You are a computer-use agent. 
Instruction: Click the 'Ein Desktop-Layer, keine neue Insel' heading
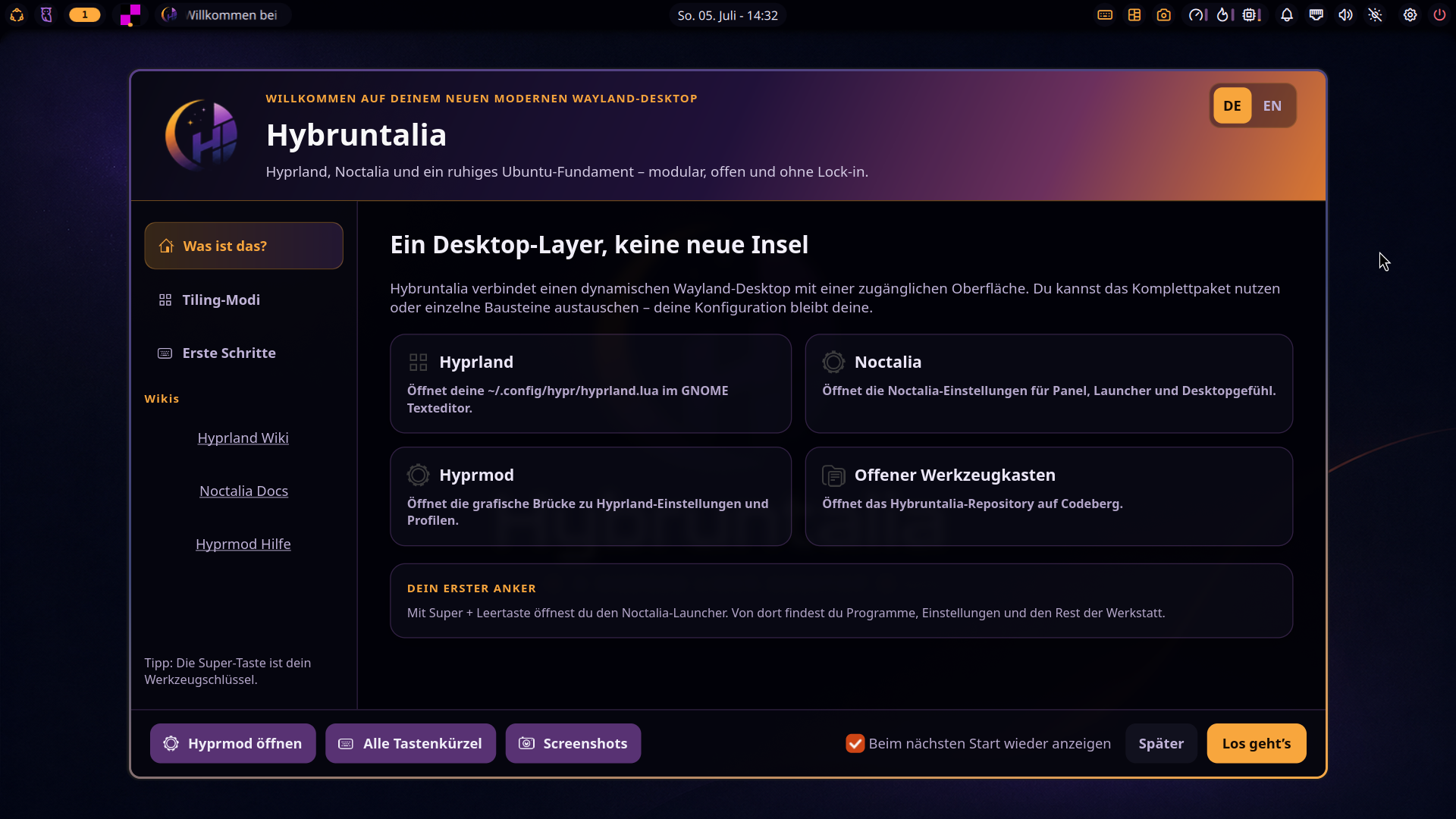coord(599,245)
